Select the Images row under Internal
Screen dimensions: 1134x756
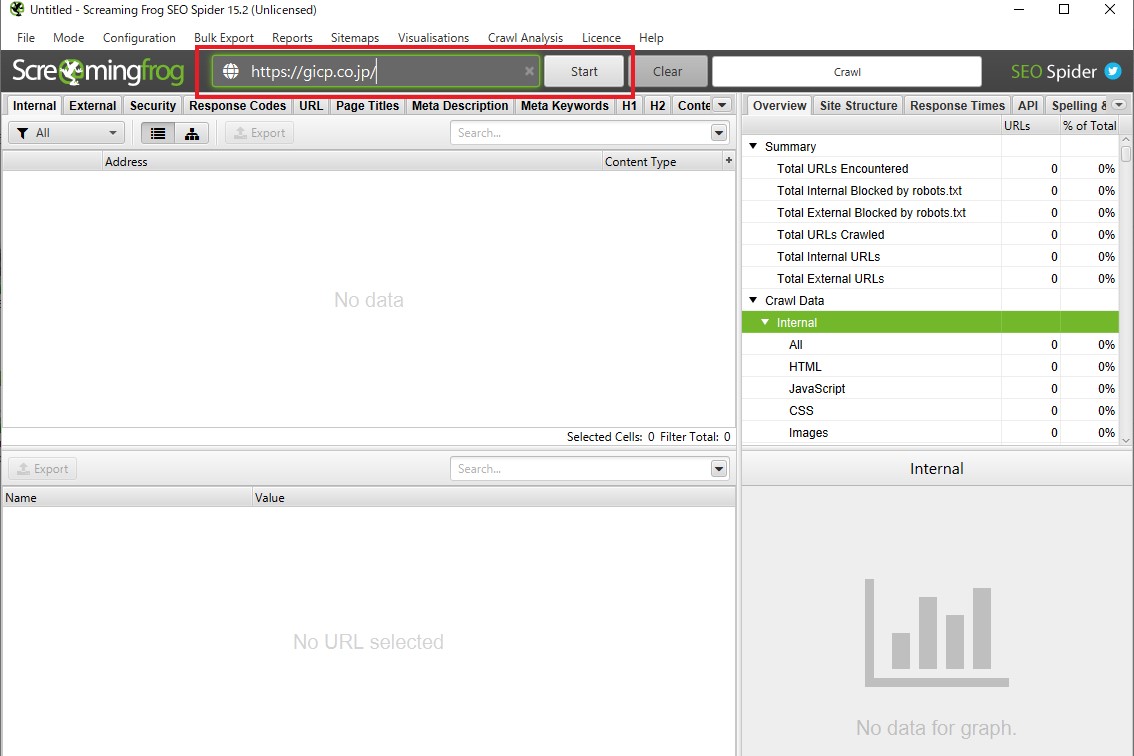[x=931, y=433]
